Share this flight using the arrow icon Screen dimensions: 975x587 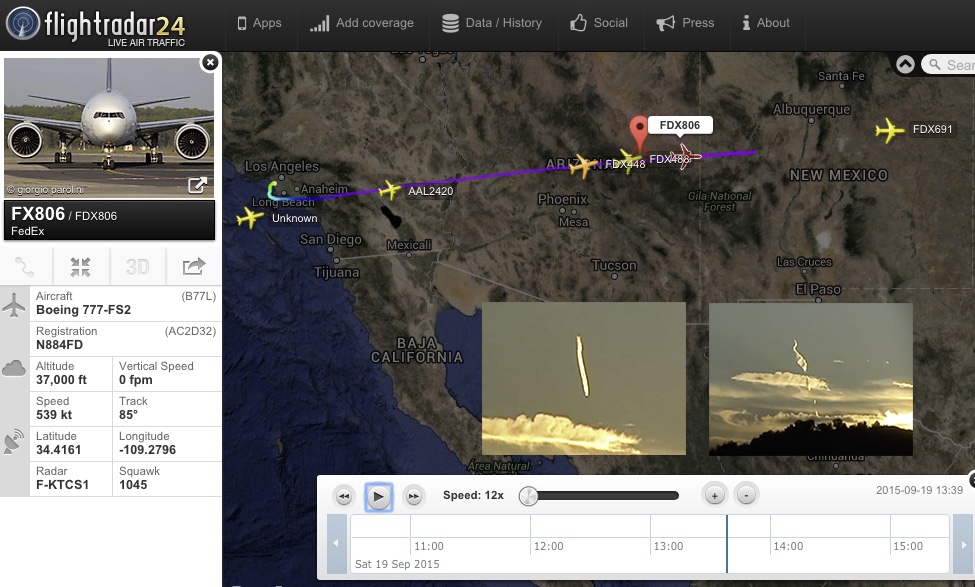[193, 267]
